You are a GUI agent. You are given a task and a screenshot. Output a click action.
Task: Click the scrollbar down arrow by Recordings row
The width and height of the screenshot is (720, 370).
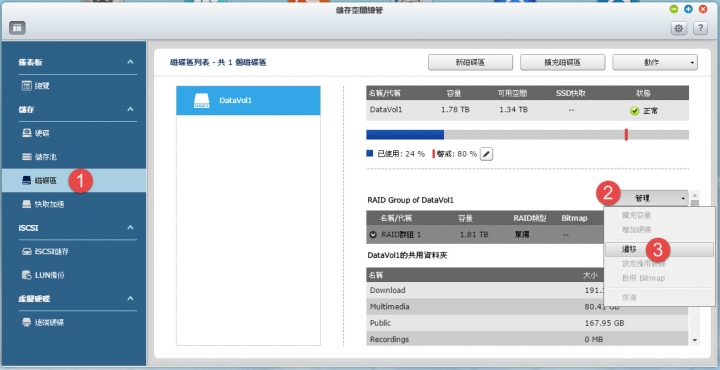pos(695,340)
